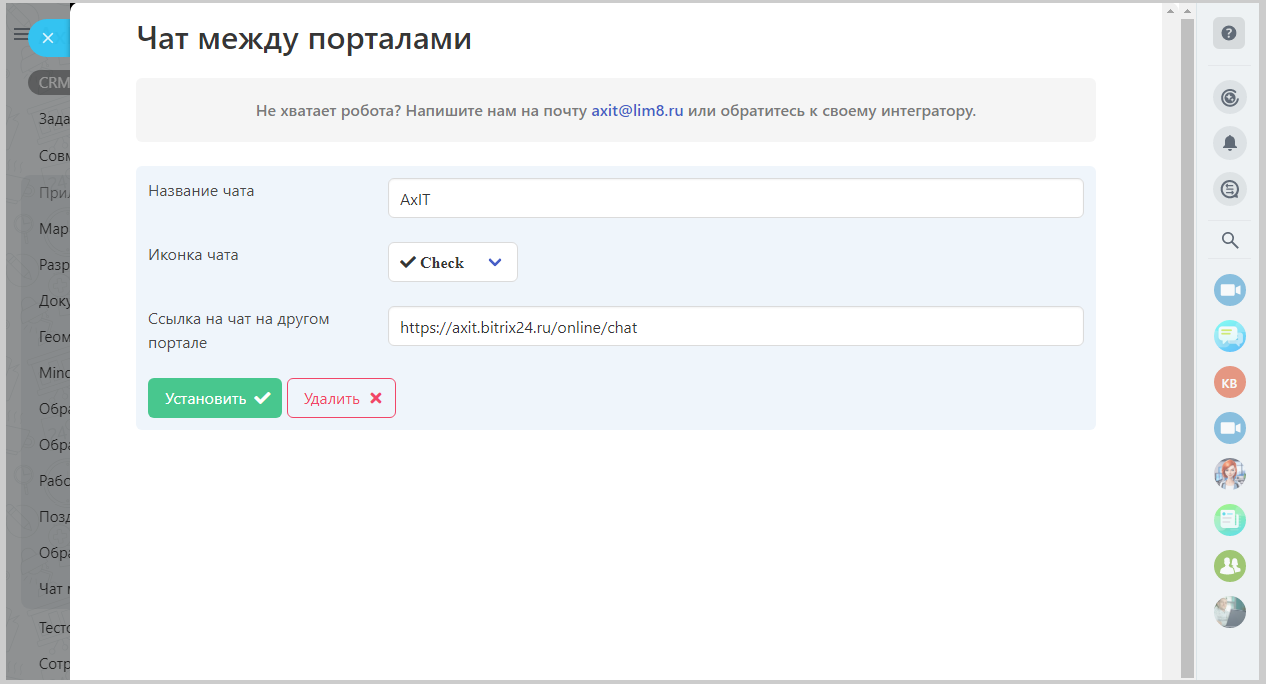Image resolution: width=1266 pixels, height=684 pixels.
Task: Open the swirl icon above the bell
Action: 1229,97
